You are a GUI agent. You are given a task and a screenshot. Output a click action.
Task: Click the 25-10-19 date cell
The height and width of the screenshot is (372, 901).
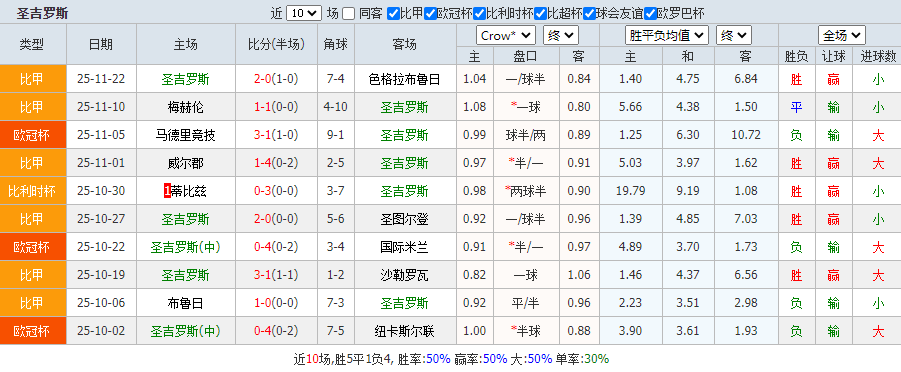coord(101,275)
